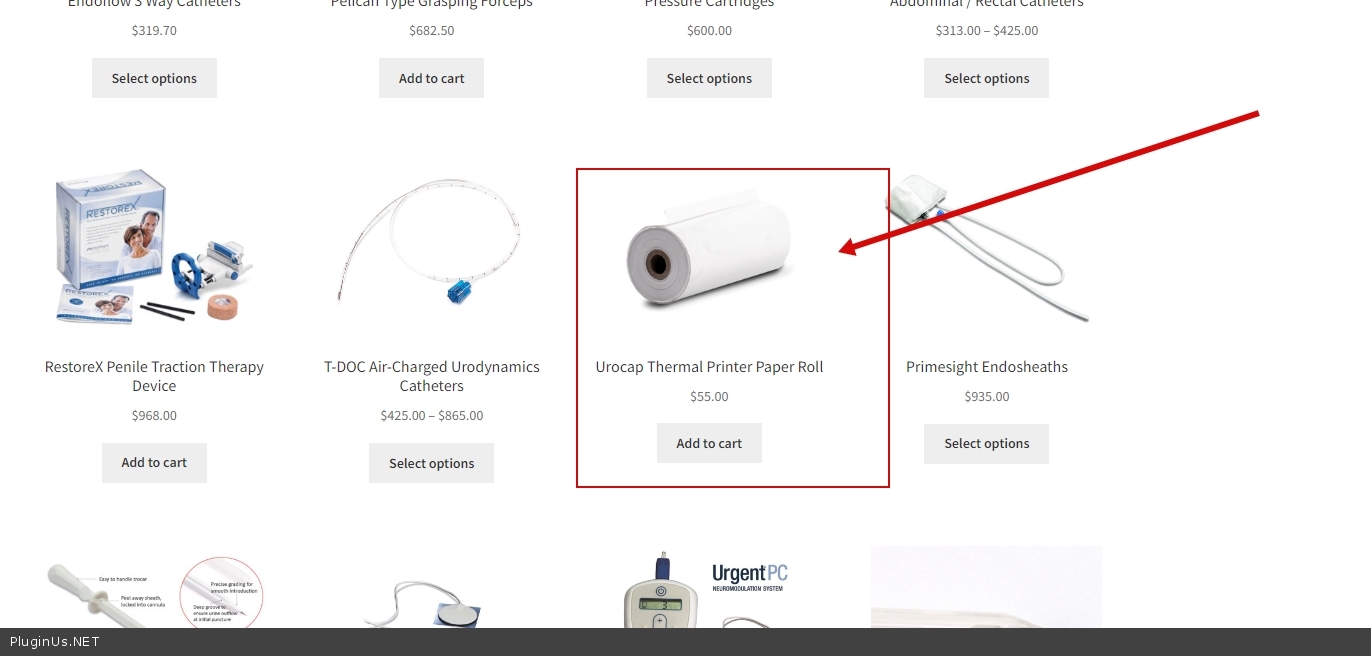Select options for the $600.00 Pressure Cartridges

pyautogui.click(x=709, y=78)
